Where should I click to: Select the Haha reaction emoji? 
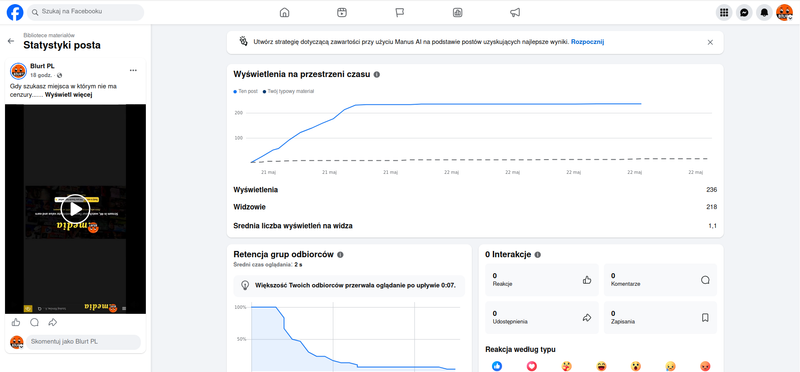[x=601, y=366]
